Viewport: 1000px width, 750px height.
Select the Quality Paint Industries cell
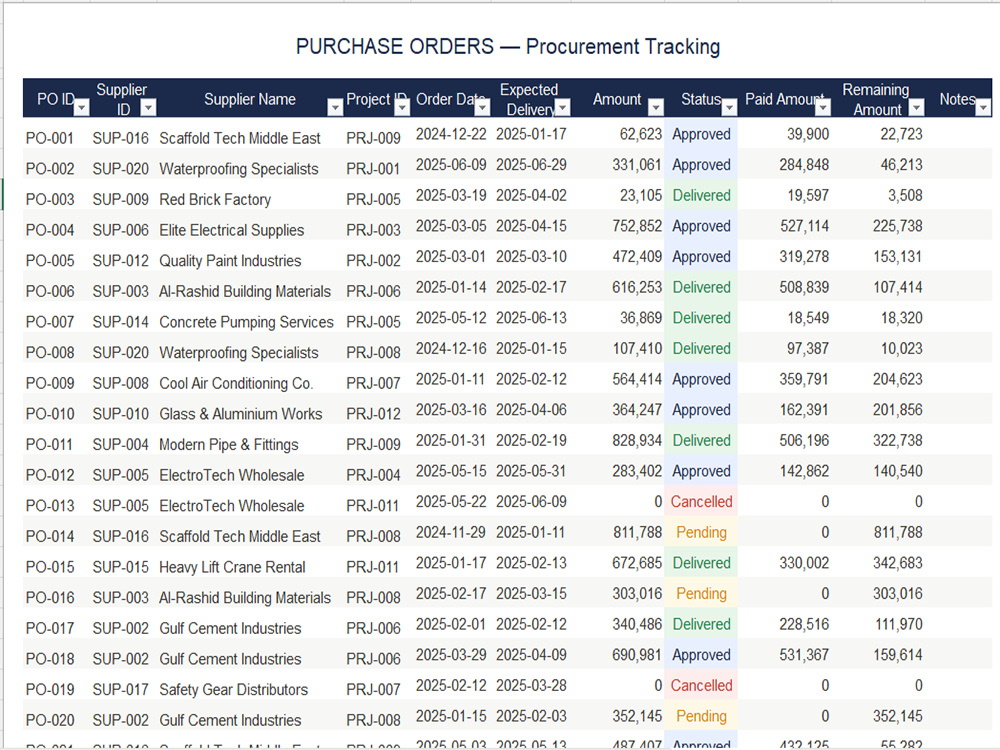(x=230, y=261)
